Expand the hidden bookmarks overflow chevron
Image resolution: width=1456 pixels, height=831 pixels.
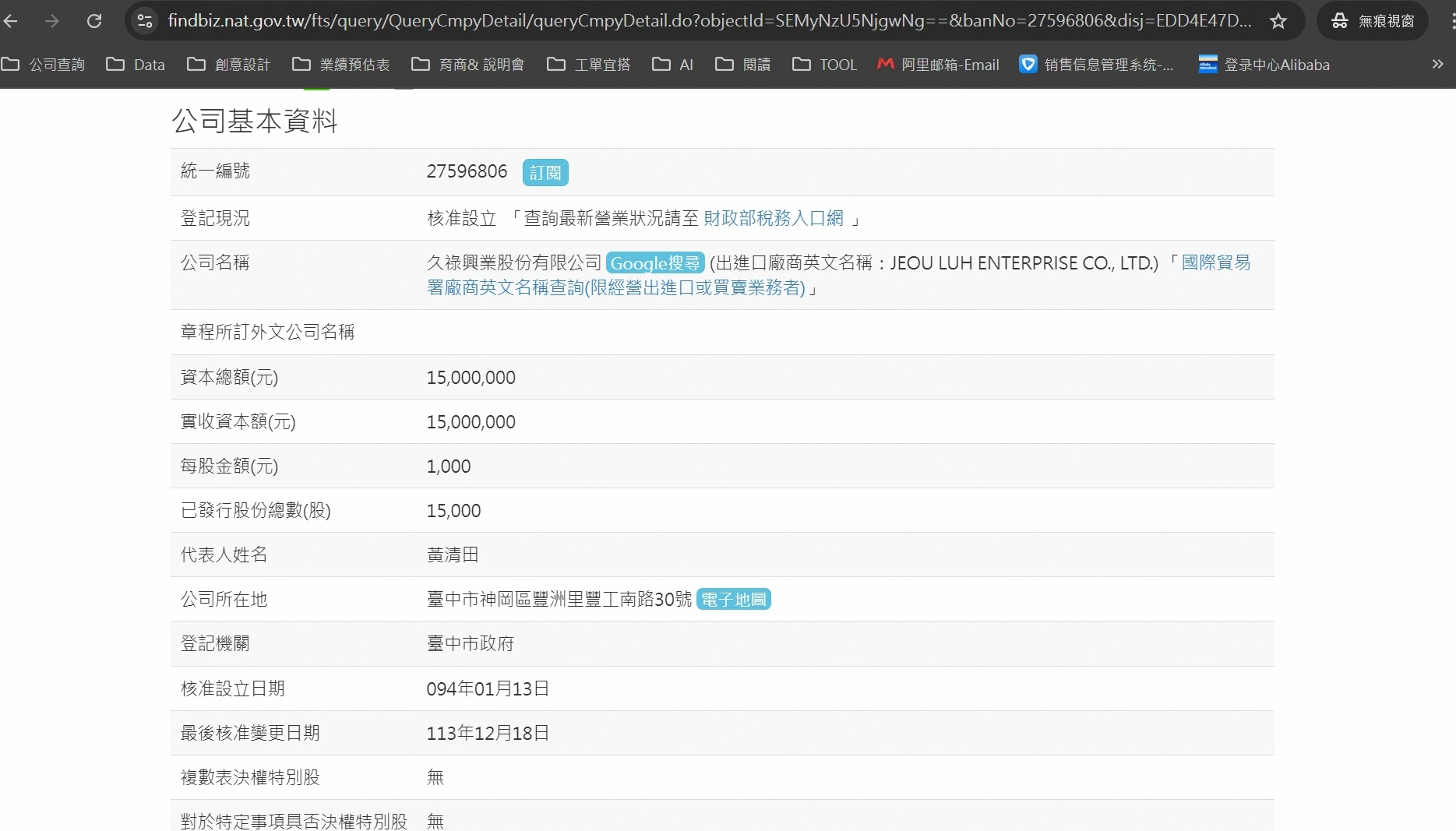pos(1437,65)
